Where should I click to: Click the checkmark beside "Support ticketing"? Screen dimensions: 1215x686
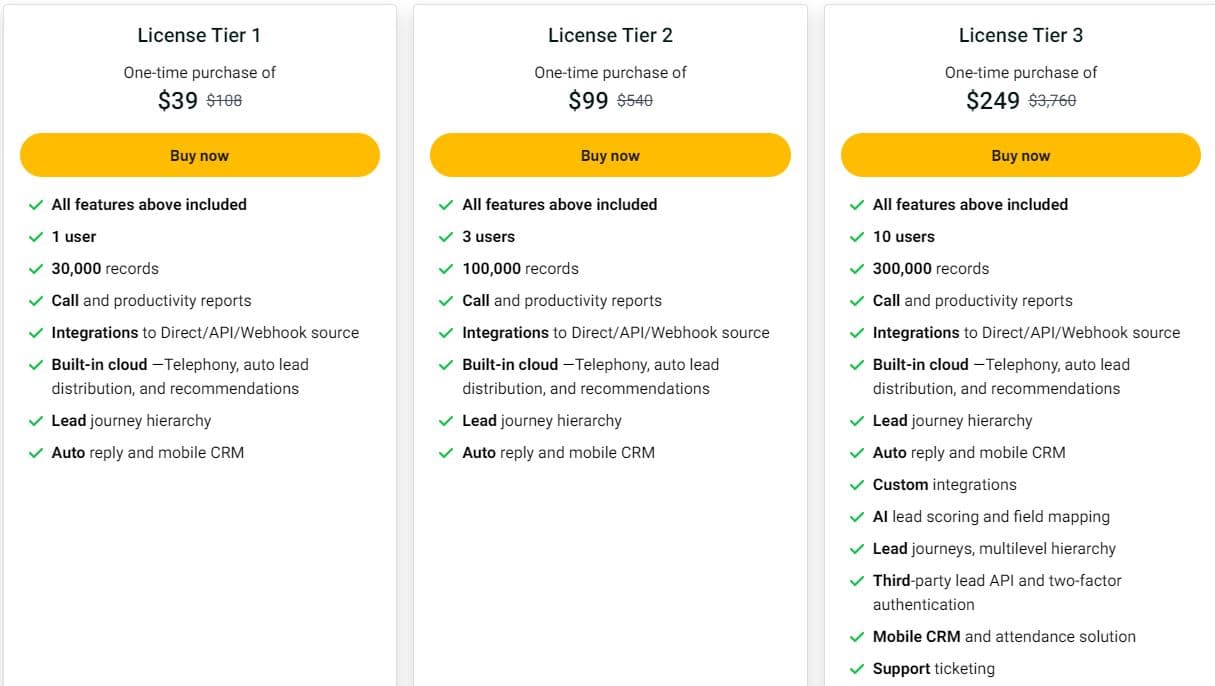857,668
